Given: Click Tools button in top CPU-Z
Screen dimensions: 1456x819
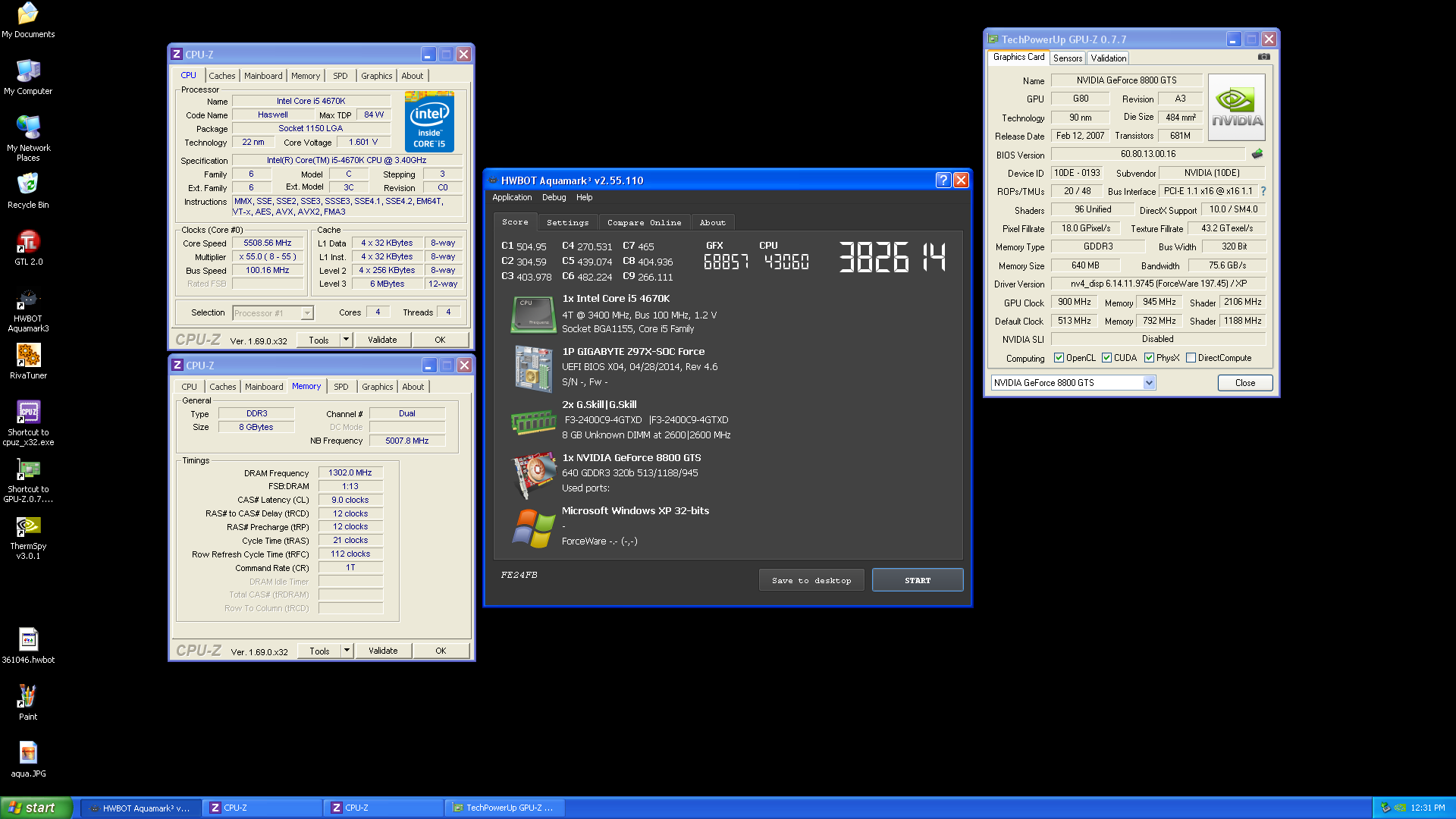Looking at the screenshot, I should 318,340.
